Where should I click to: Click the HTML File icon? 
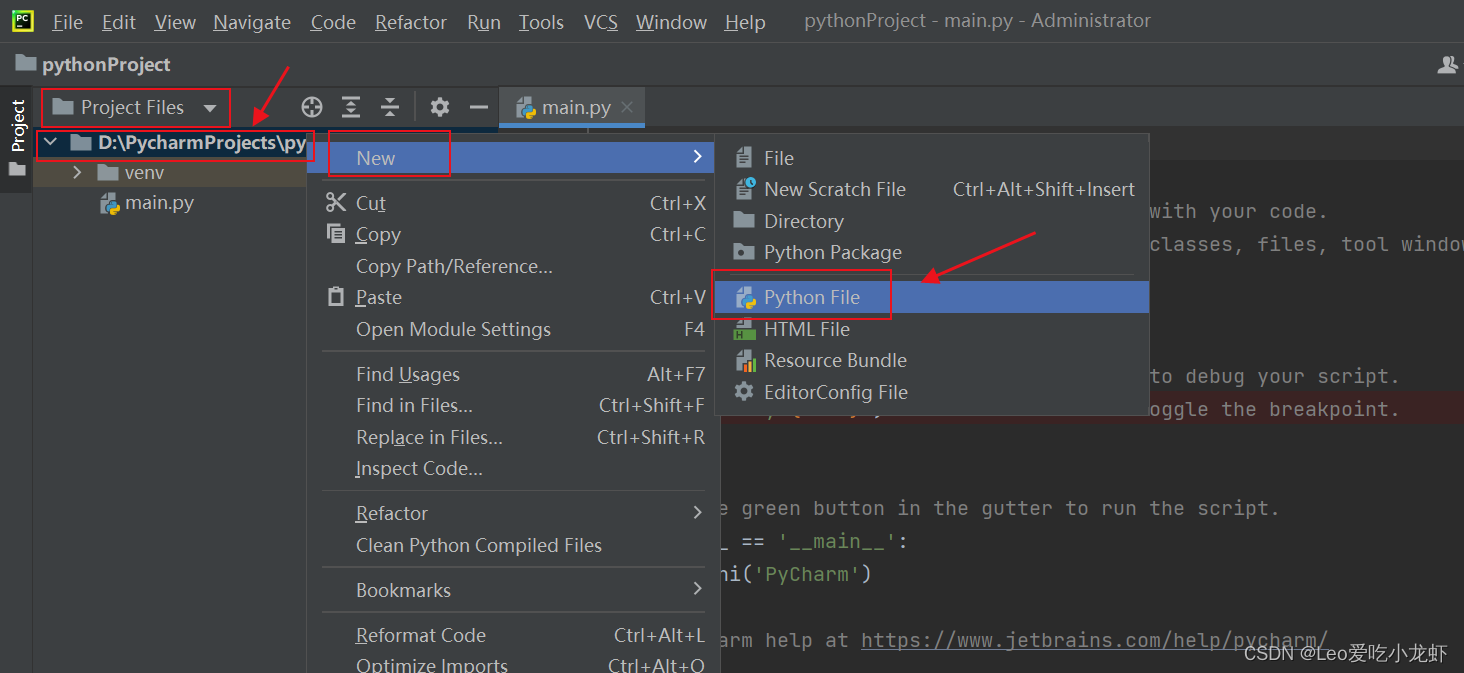[745, 329]
